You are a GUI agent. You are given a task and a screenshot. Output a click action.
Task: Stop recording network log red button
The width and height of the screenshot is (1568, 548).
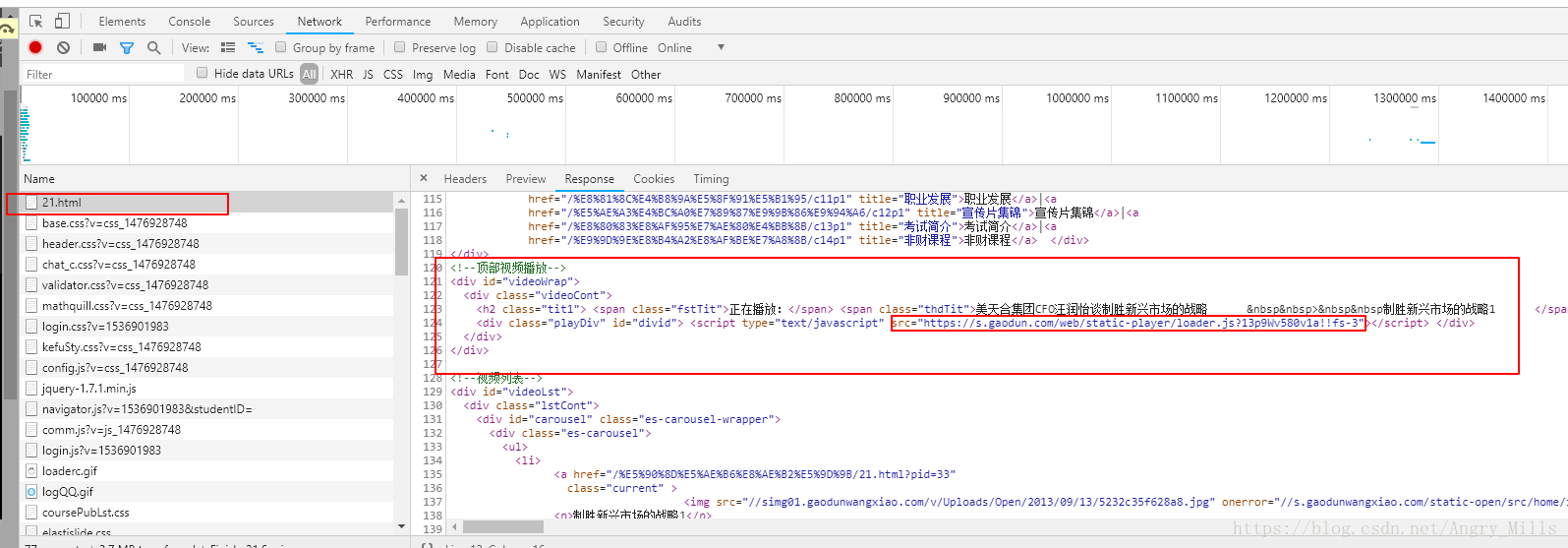36,47
